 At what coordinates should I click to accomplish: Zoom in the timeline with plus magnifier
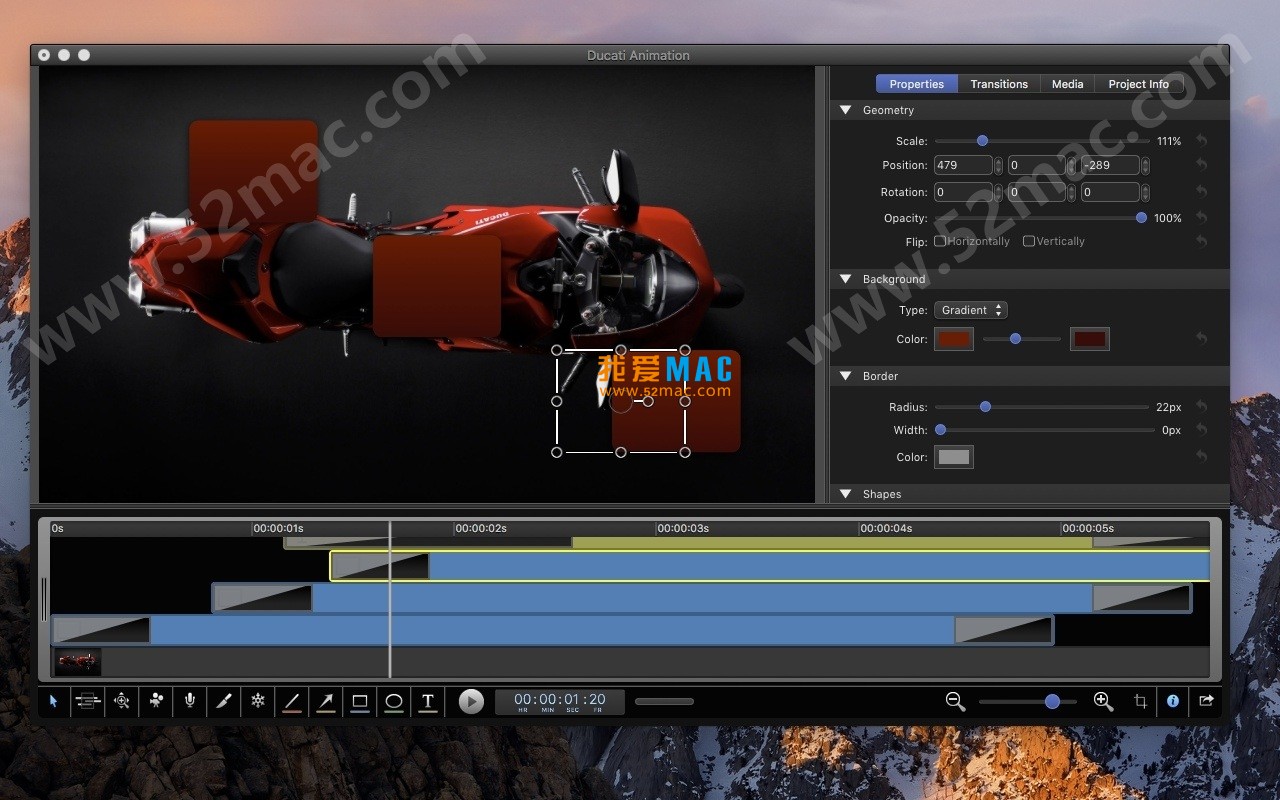tap(1103, 702)
